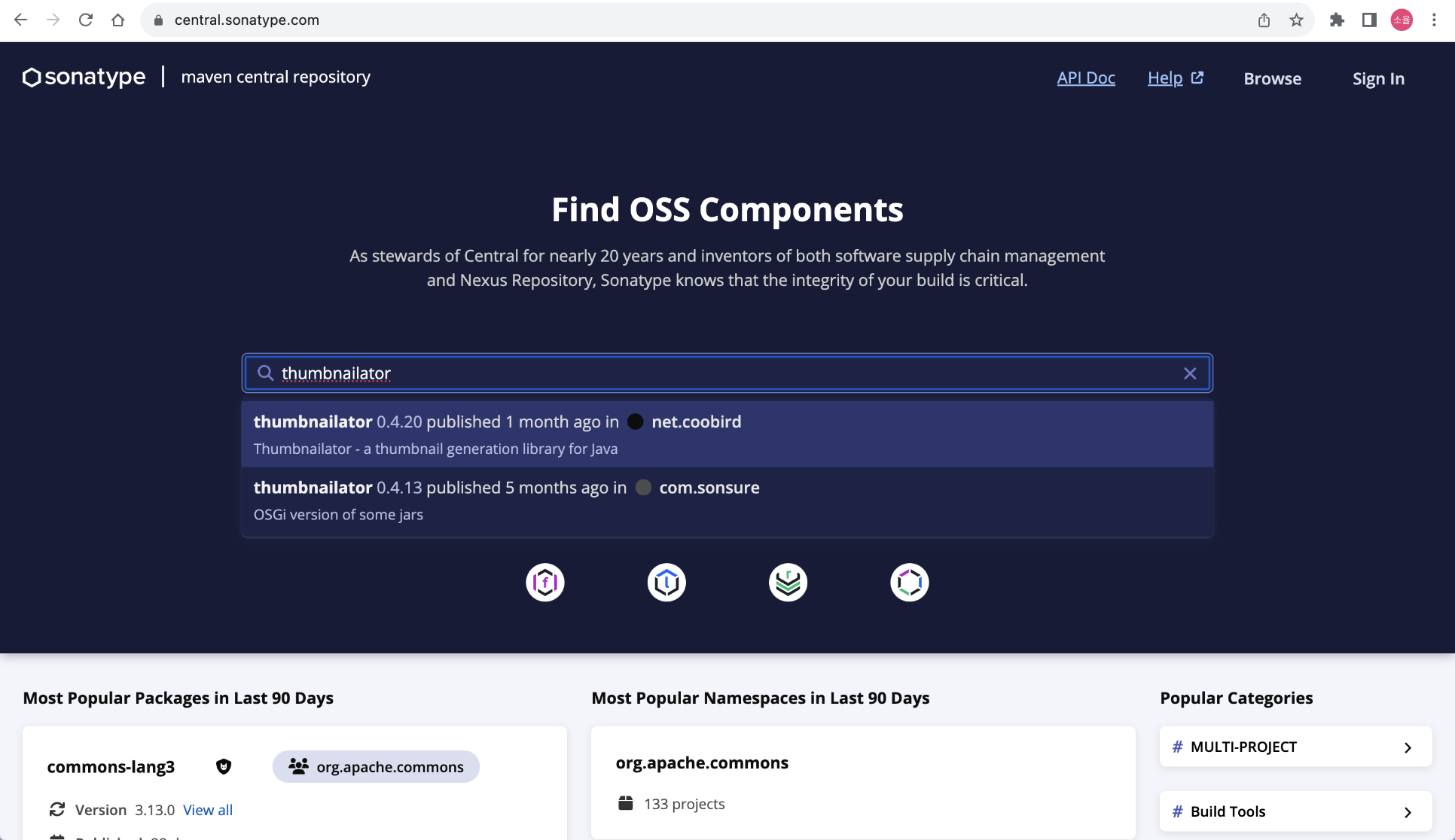Open org.apache.commons namespace badge
1455x840 pixels.
(x=376, y=767)
